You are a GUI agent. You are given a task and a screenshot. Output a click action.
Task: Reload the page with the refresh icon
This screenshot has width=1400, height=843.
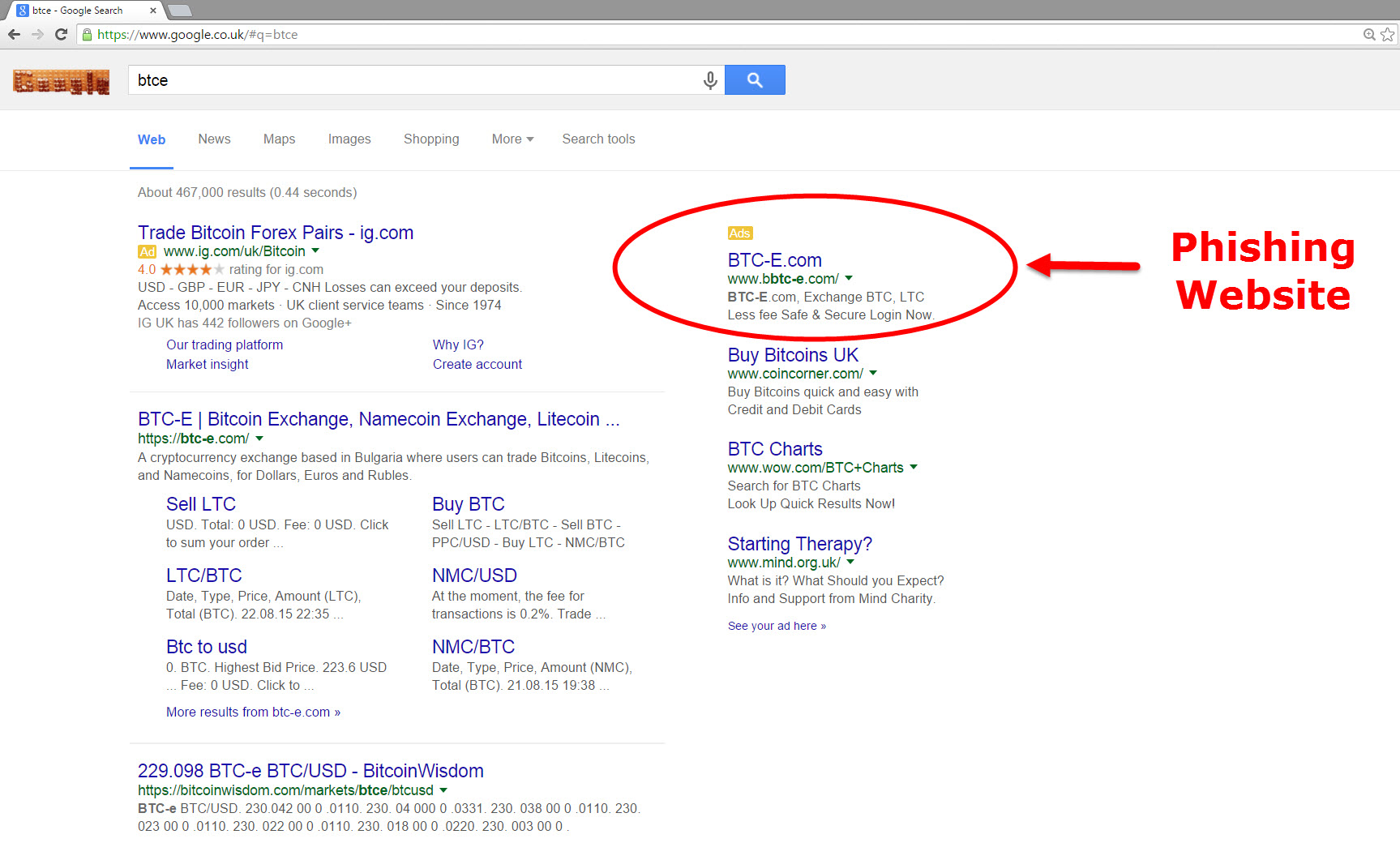point(61,34)
